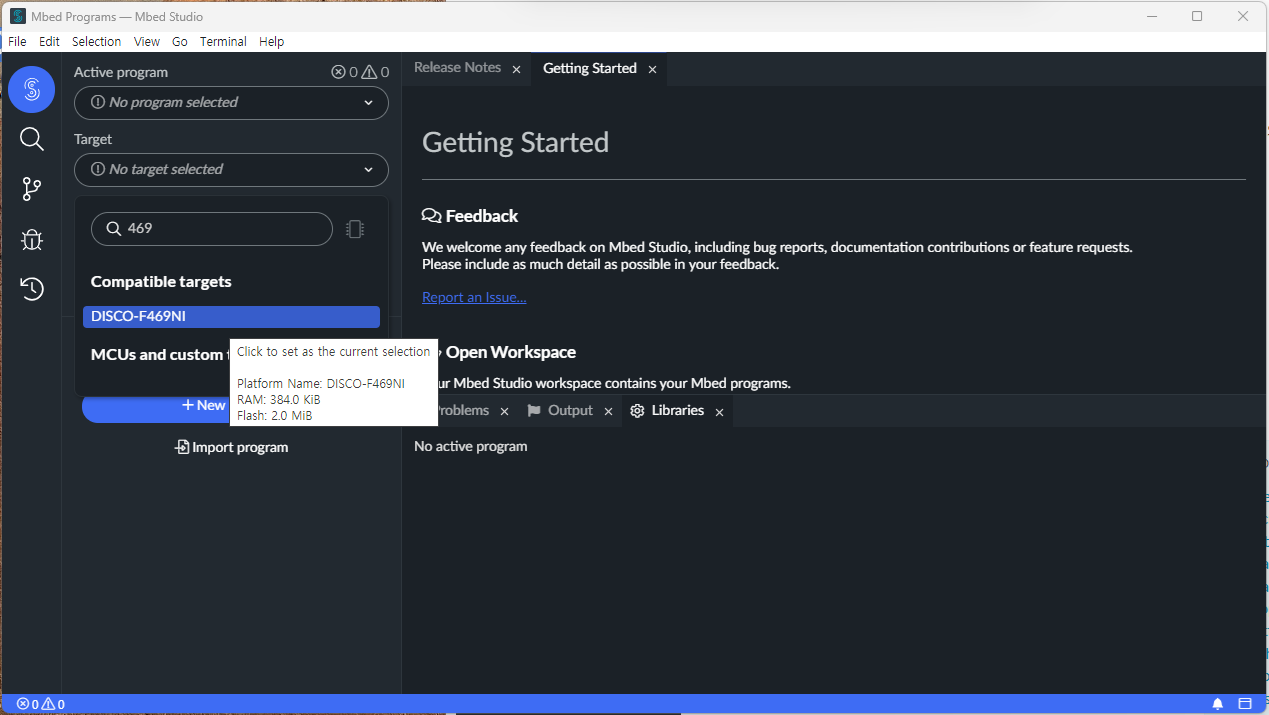Click errors and warnings counter in status bar
1269x715 pixels.
click(41, 704)
